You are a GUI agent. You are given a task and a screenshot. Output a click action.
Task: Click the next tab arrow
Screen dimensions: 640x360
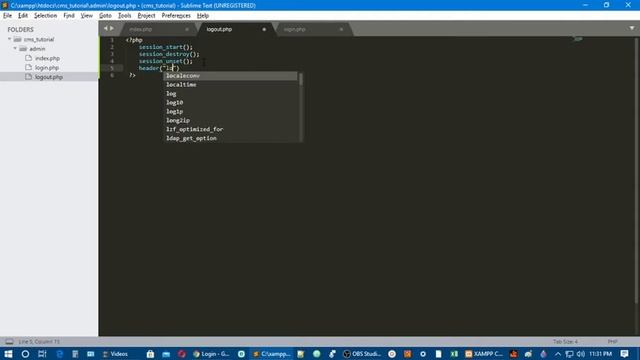coord(112,29)
